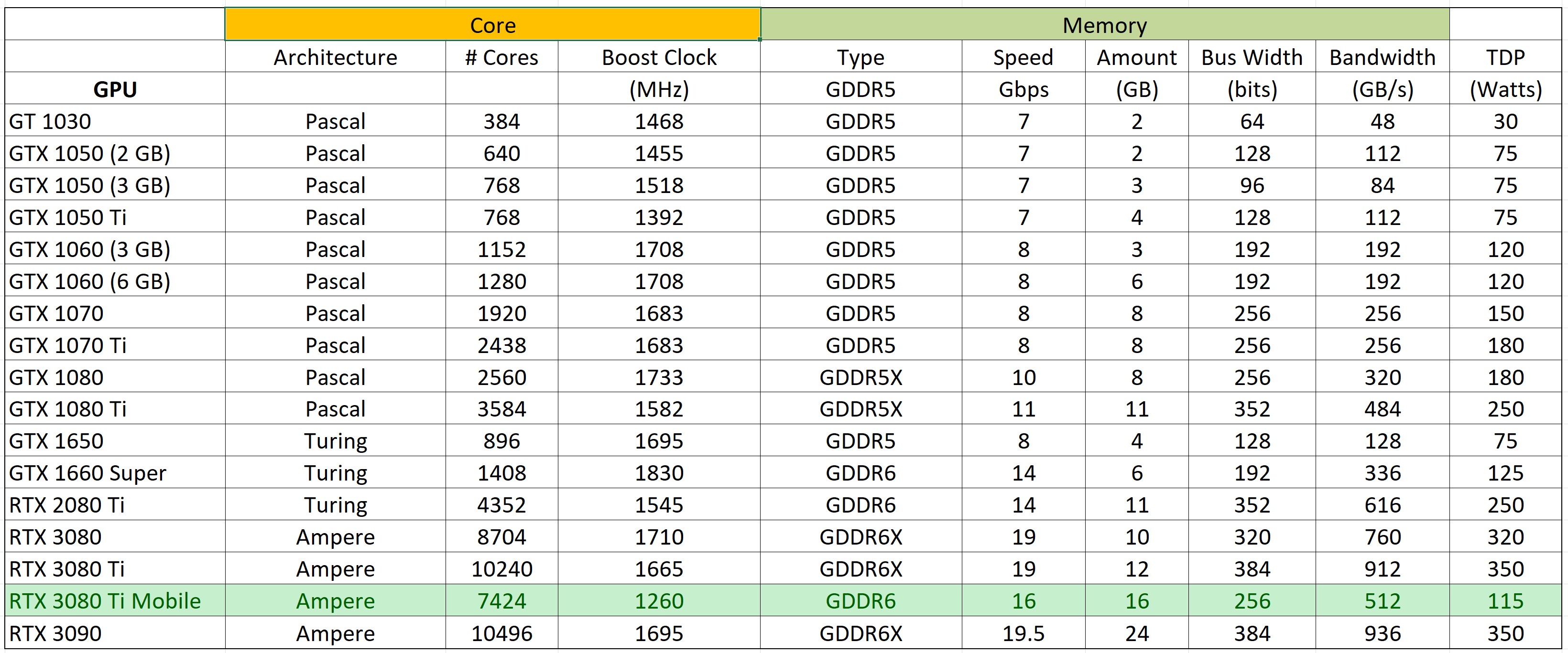This screenshot has width=1568, height=653.
Task: Click the 7424 cores cell
Action: click(501, 601)
